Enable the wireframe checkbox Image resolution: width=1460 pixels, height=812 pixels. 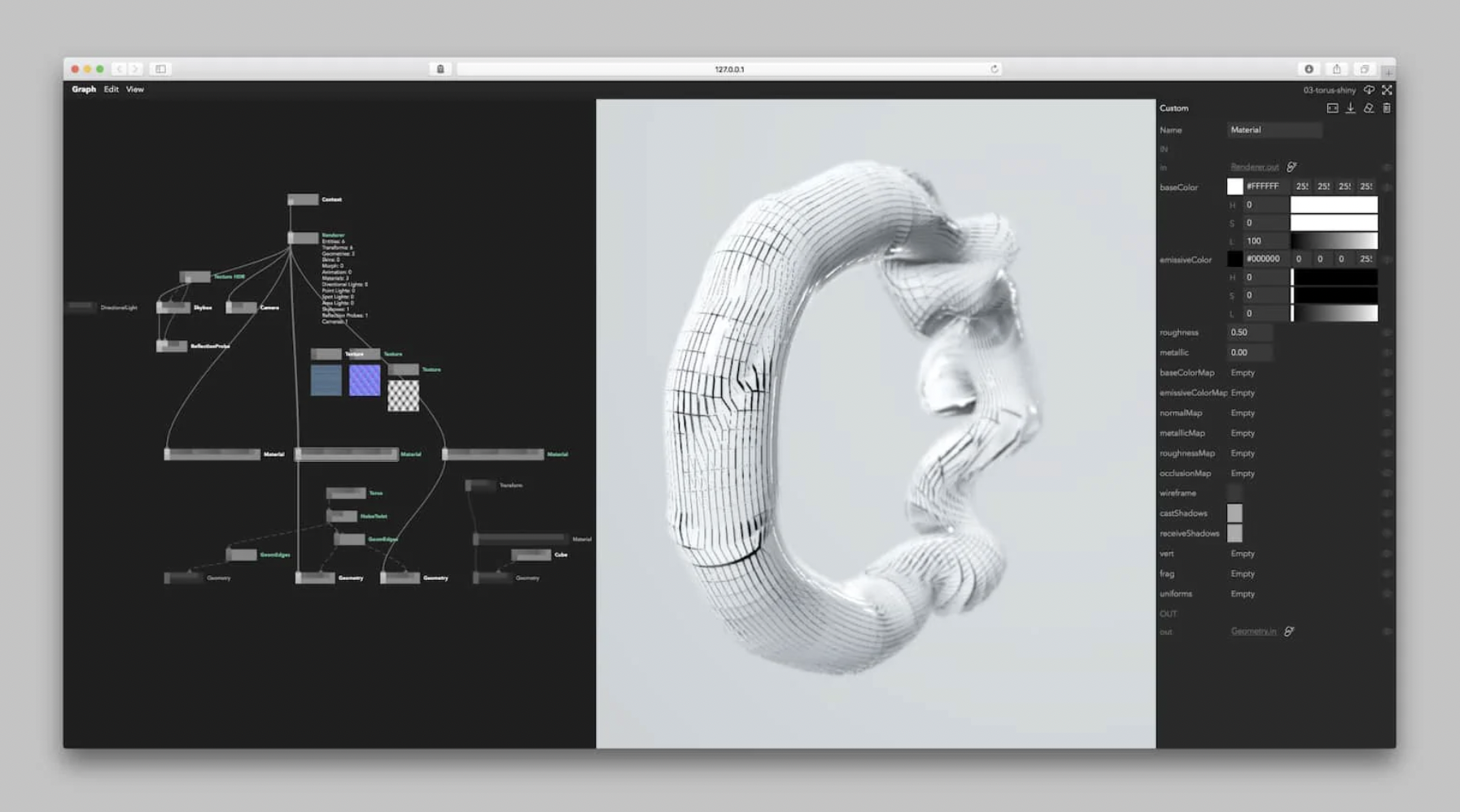pos(1235,493)
